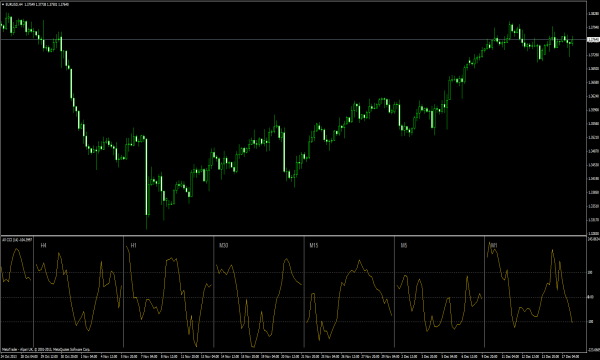This screenshot has height=360, width=600.
Task: Click the -100 level value on CCI scale
Action: [x=591, y=322]
